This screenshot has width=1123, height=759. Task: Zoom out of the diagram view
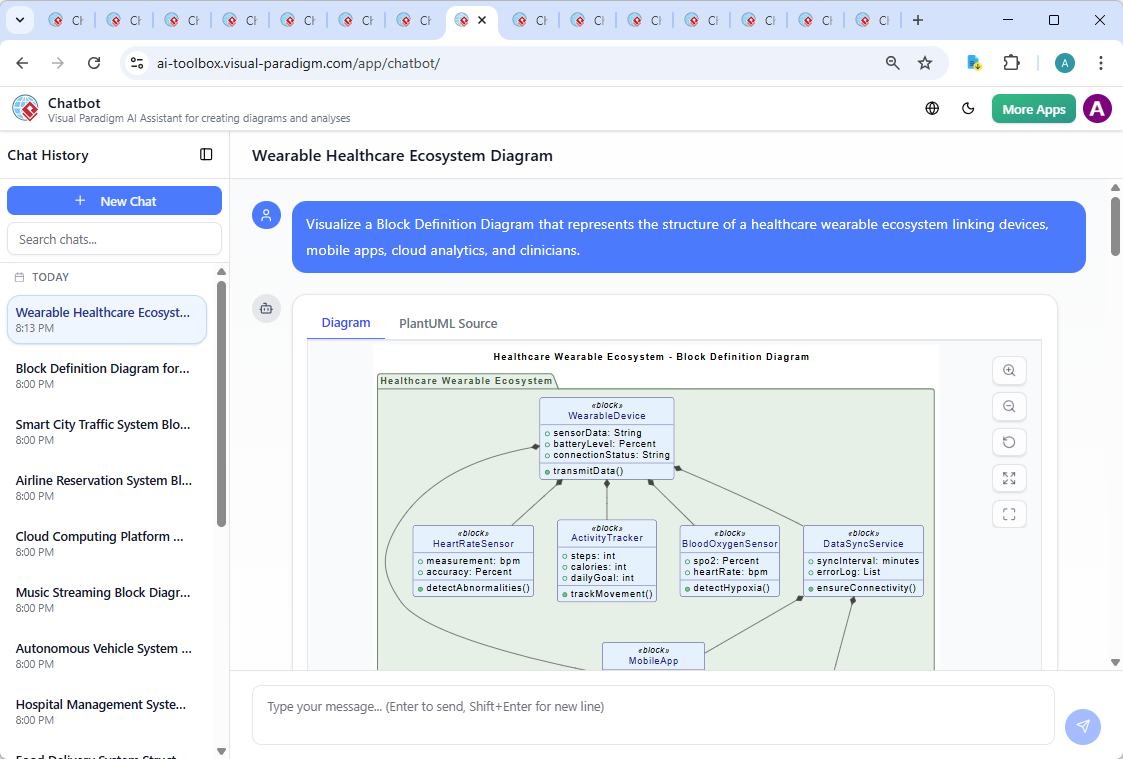pos(1009,406)
